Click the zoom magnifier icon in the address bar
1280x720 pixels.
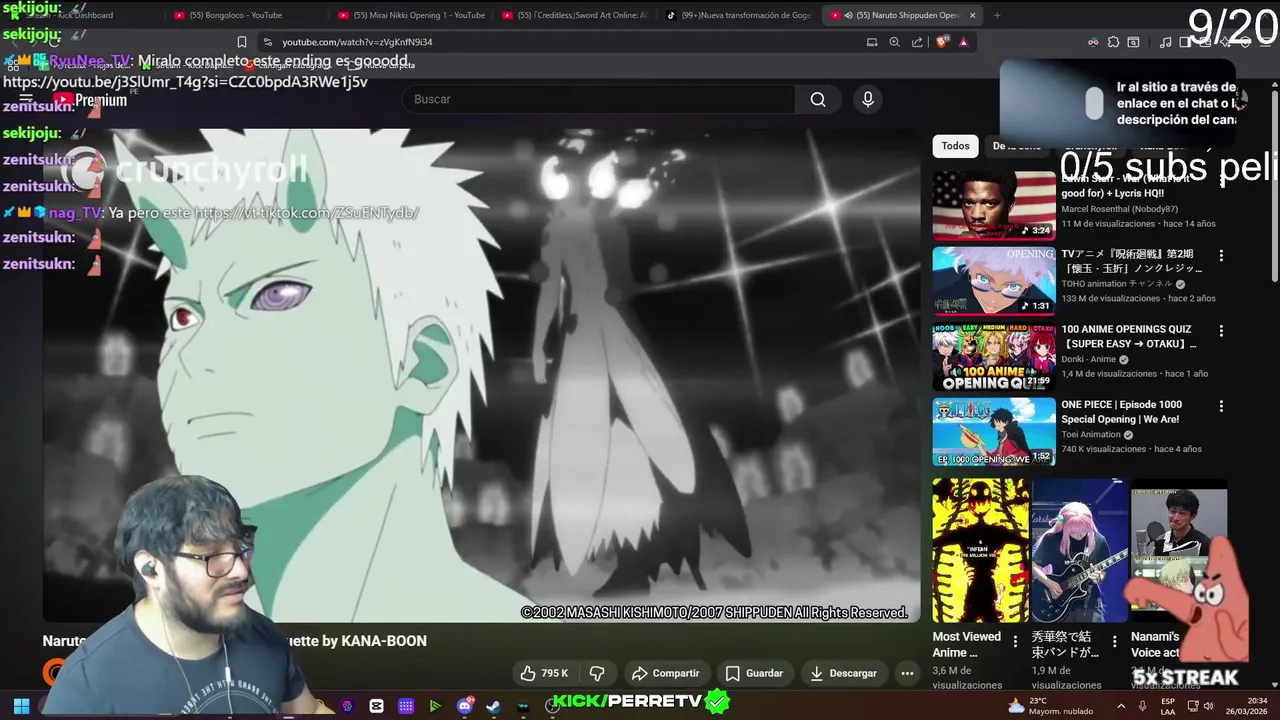[x=894, y=42]
